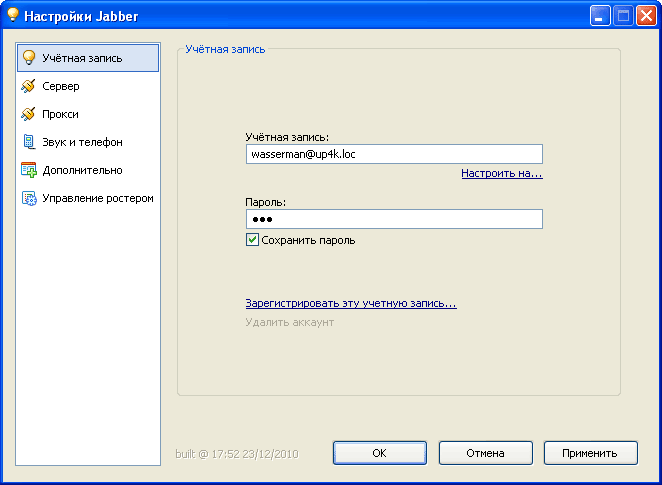662x485 pixels.
Task: Click the phone icon for Звук и телефон
Action: point(29,142)
